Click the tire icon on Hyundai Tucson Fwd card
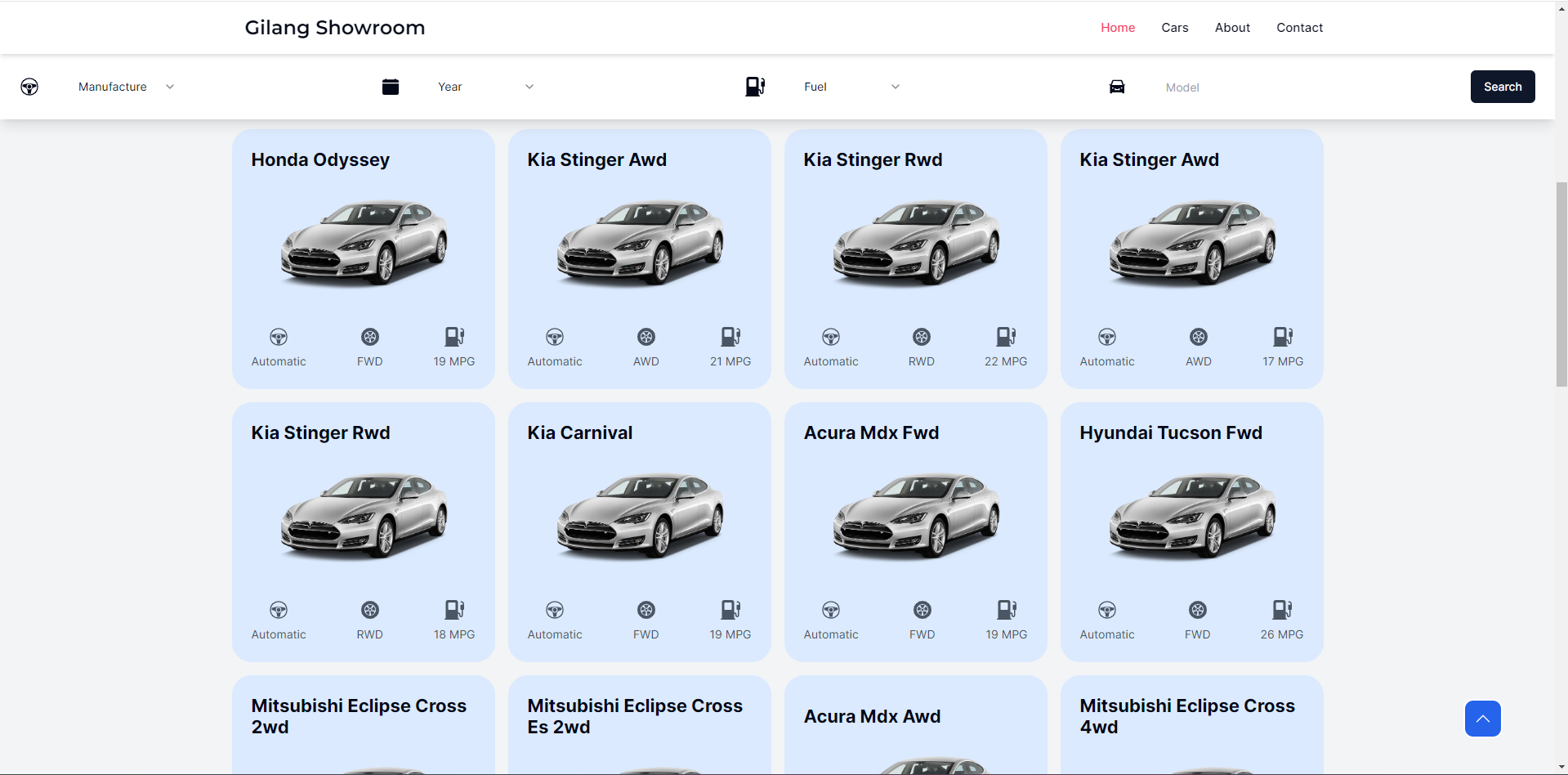Viewport: 1568px width, 775px height. 1198,610
